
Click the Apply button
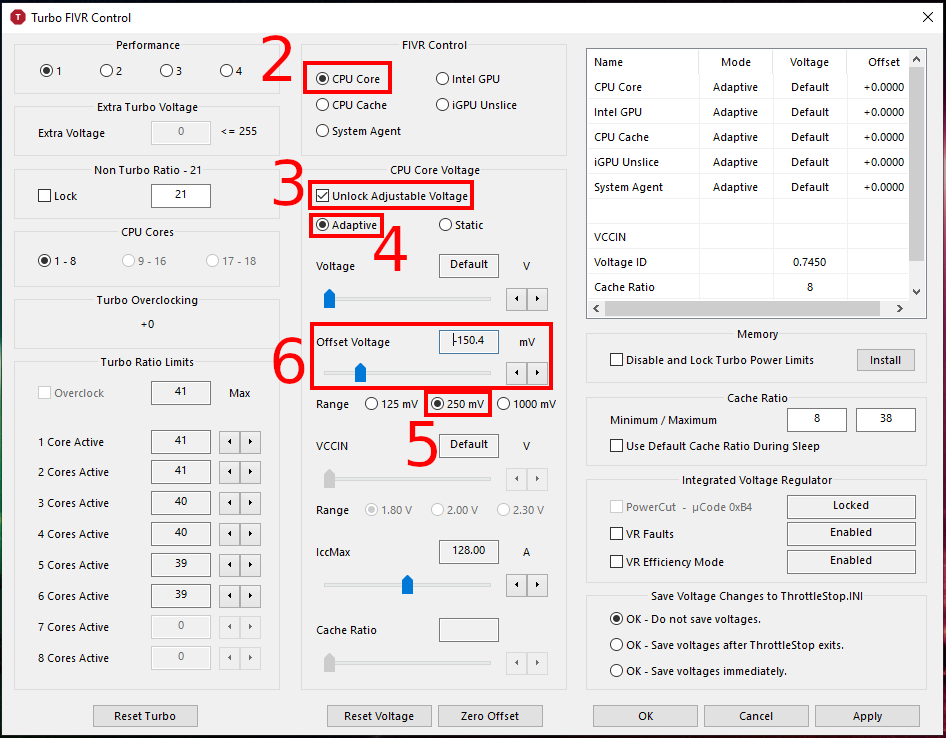point(867,716)
